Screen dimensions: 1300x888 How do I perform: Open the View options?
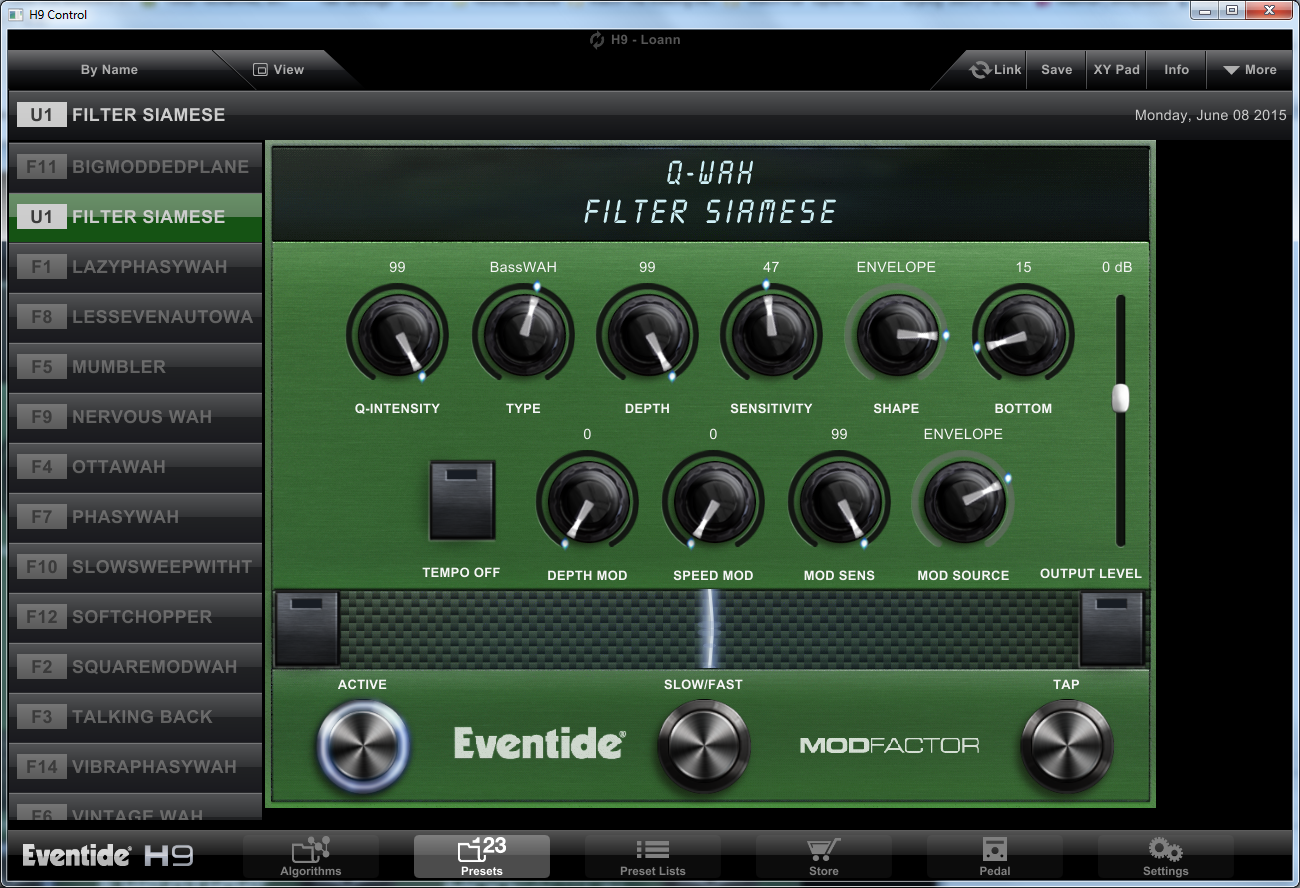coord(279,70)
